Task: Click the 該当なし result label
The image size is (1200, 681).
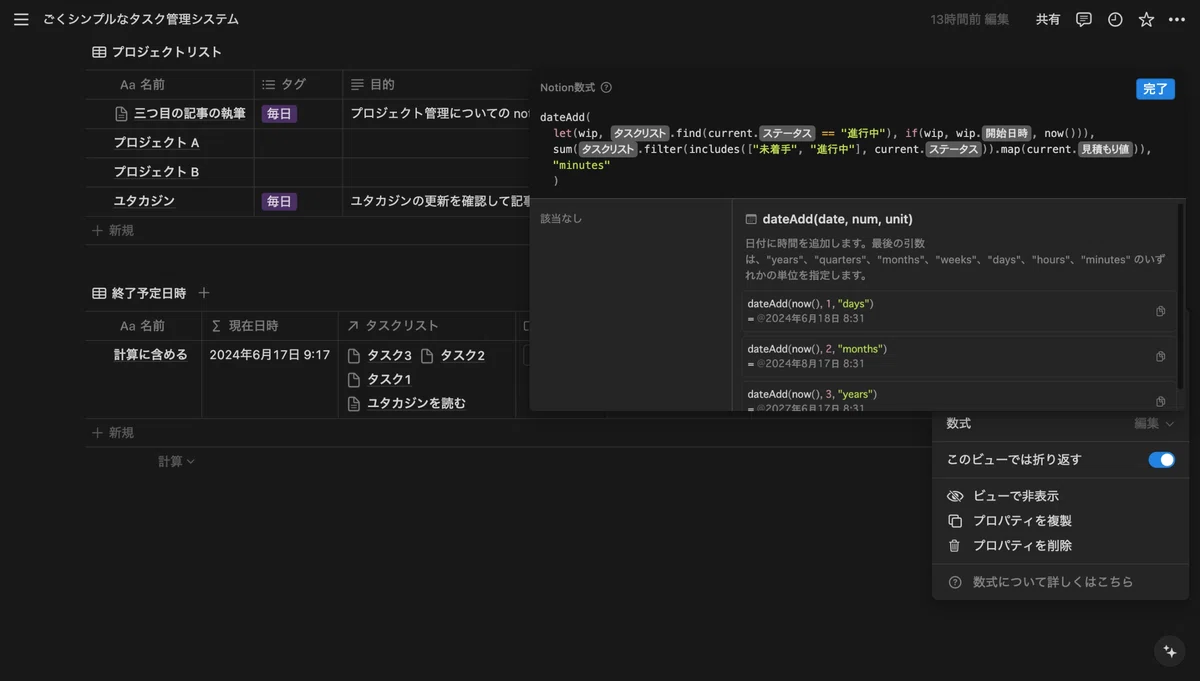Action: tap(561, 218)
